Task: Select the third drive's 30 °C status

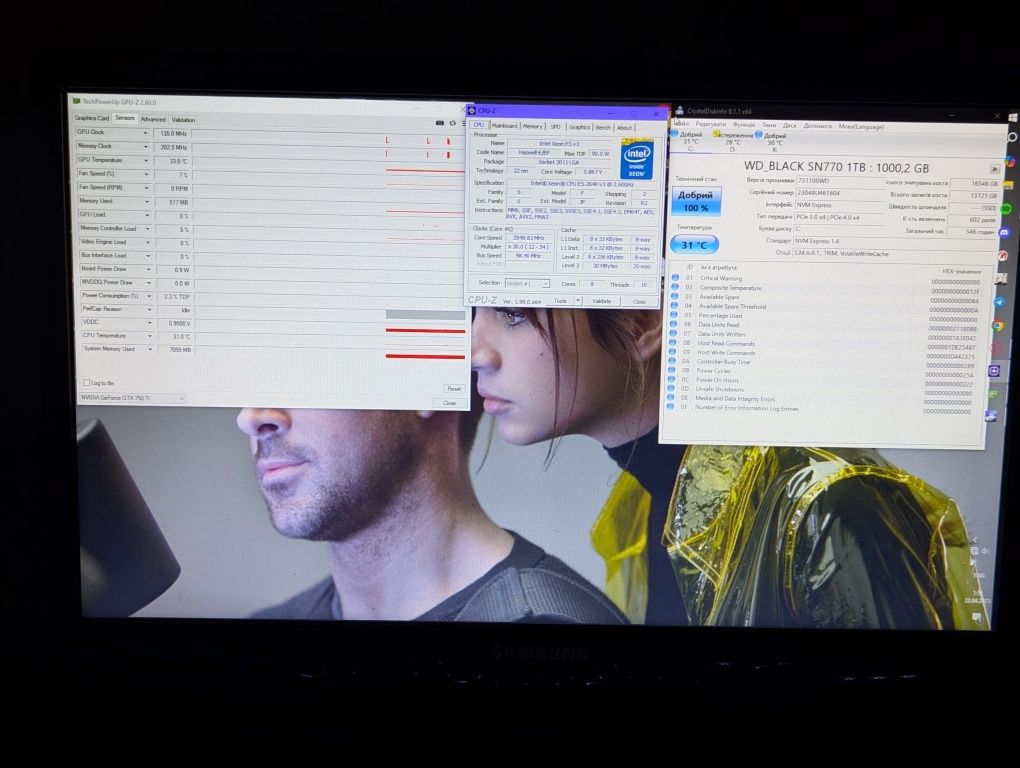Action: coord(774,142)
